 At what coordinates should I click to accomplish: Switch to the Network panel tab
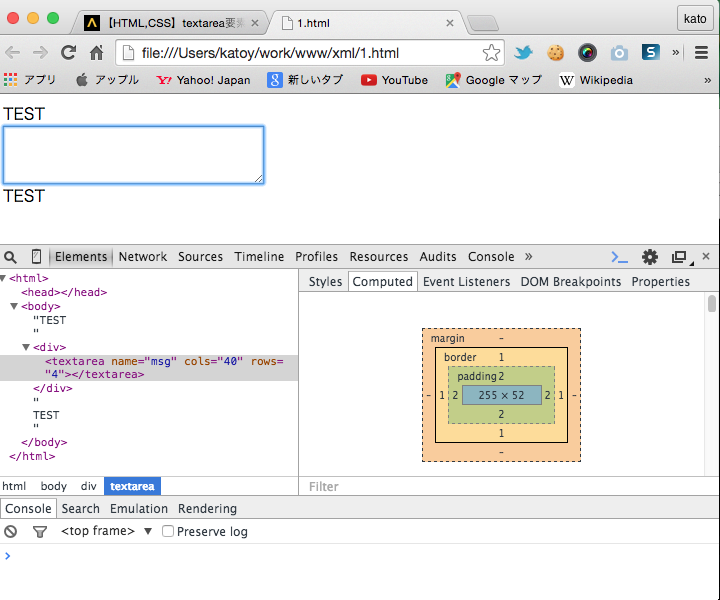143,257
